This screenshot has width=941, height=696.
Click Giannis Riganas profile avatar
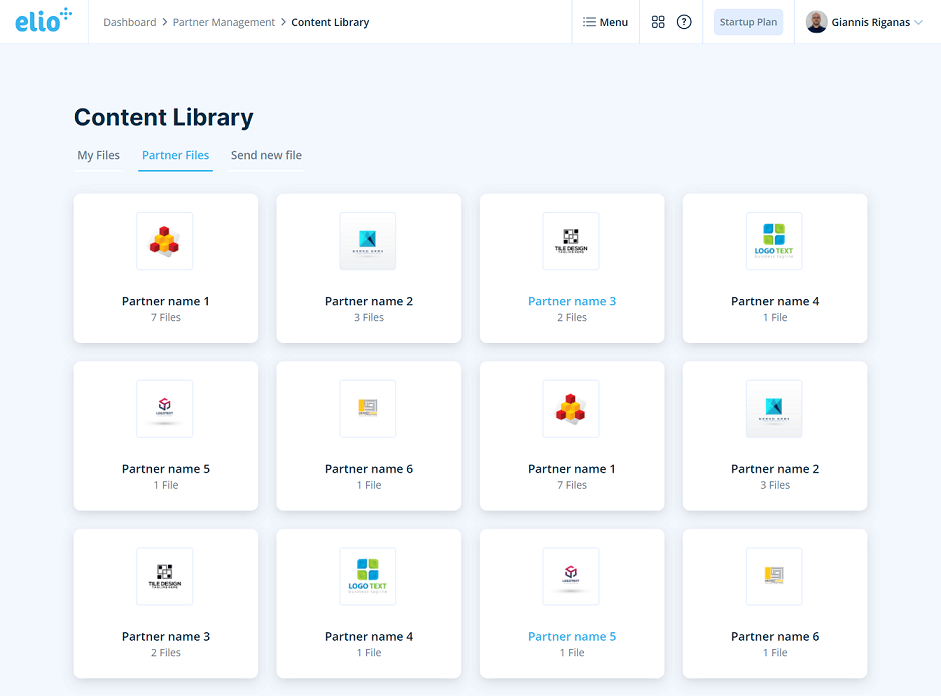pos(816,22)
